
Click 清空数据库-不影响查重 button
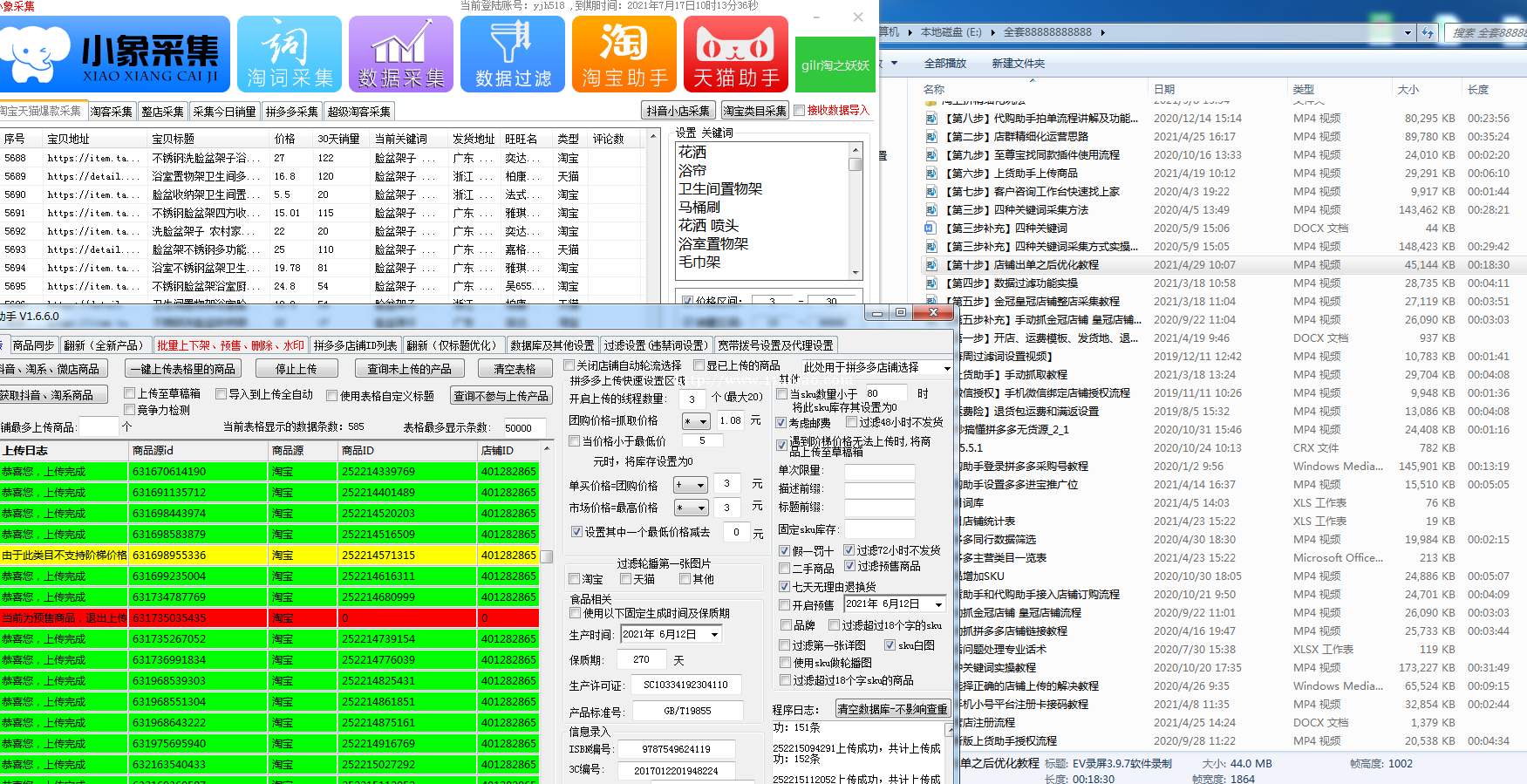(892, 709)
